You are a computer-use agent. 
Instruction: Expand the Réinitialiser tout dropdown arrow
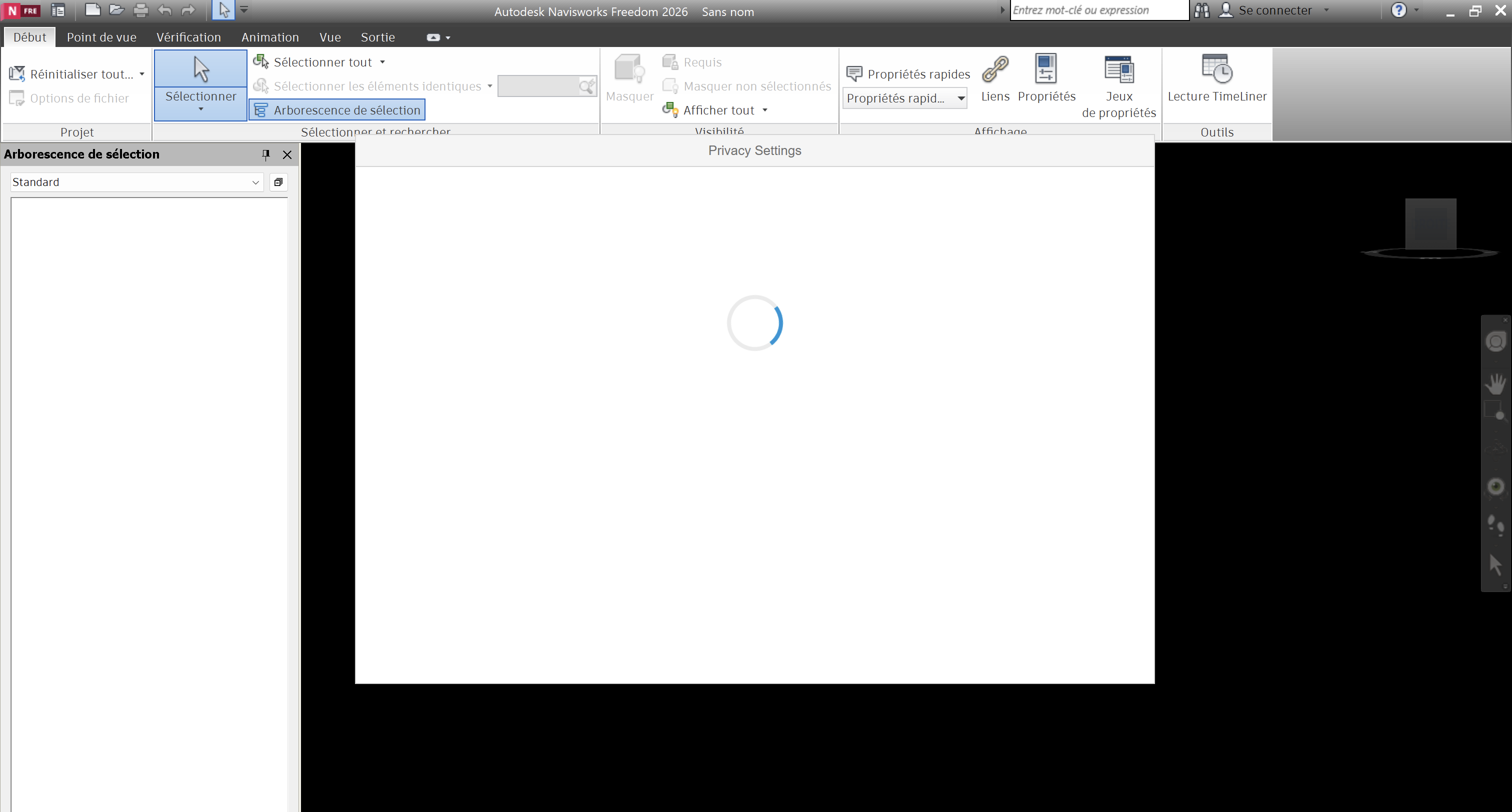pyautogui.click(x=141, y=74)
